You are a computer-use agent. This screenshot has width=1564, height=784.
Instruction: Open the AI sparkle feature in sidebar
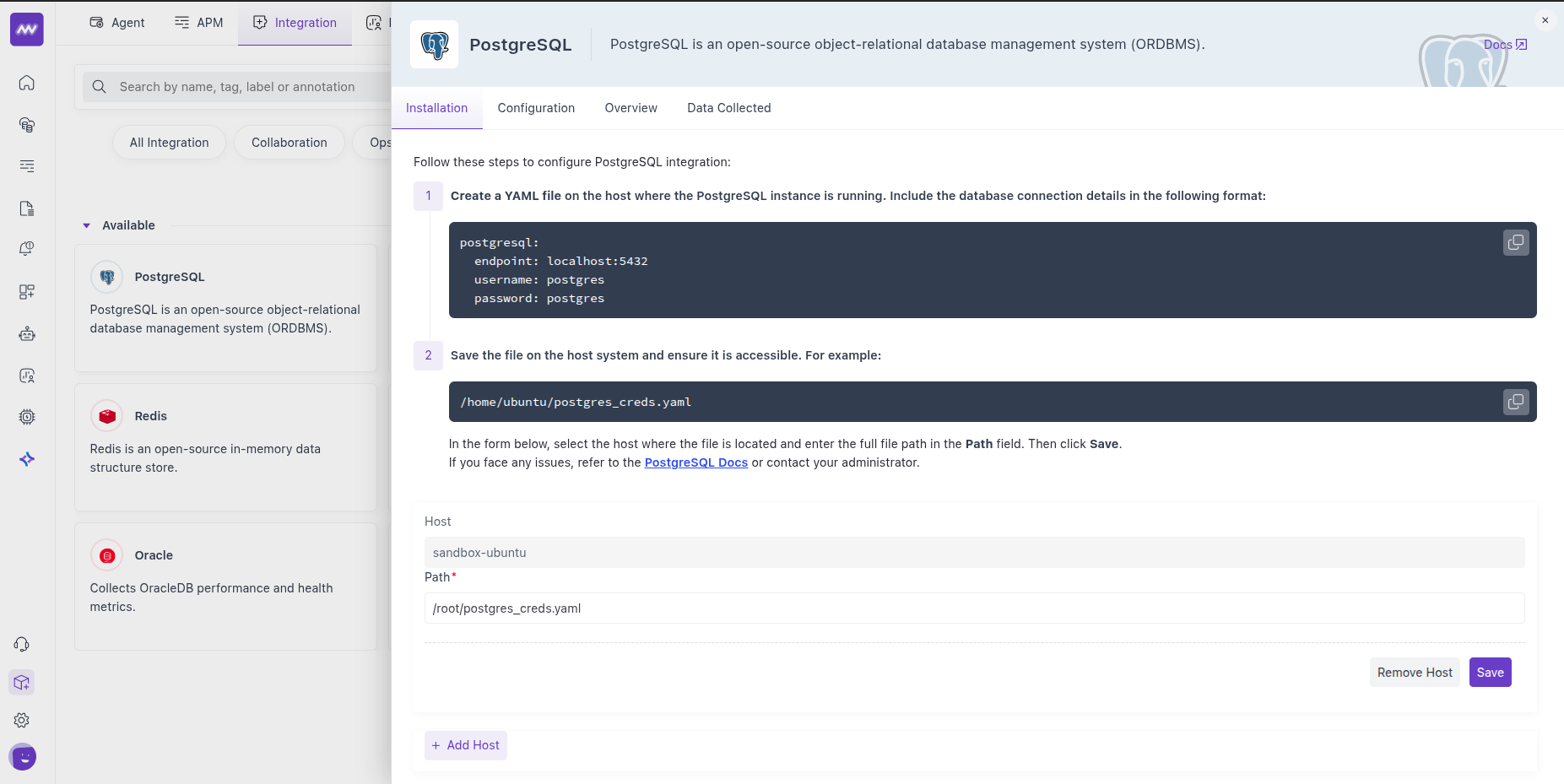click(x=26, y=459)
